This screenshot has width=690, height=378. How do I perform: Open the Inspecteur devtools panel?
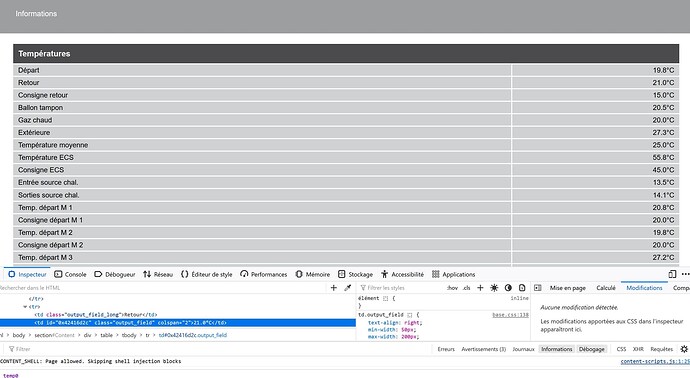point(27,274)
